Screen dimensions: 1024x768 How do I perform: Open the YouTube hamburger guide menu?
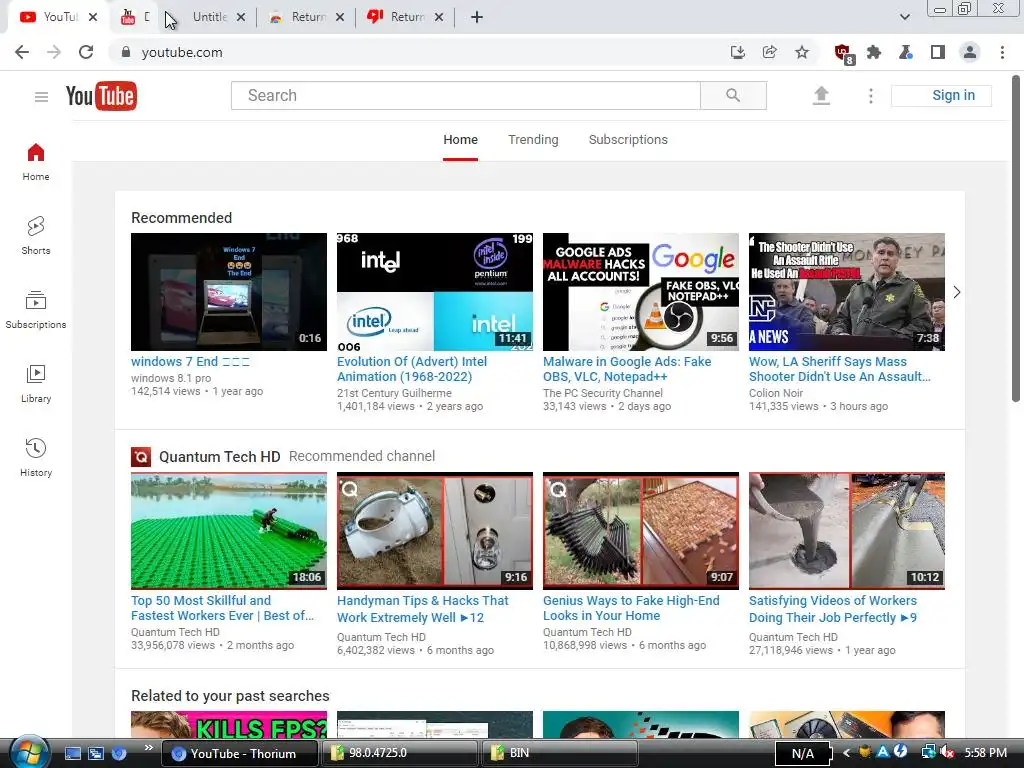pos(41,97)
